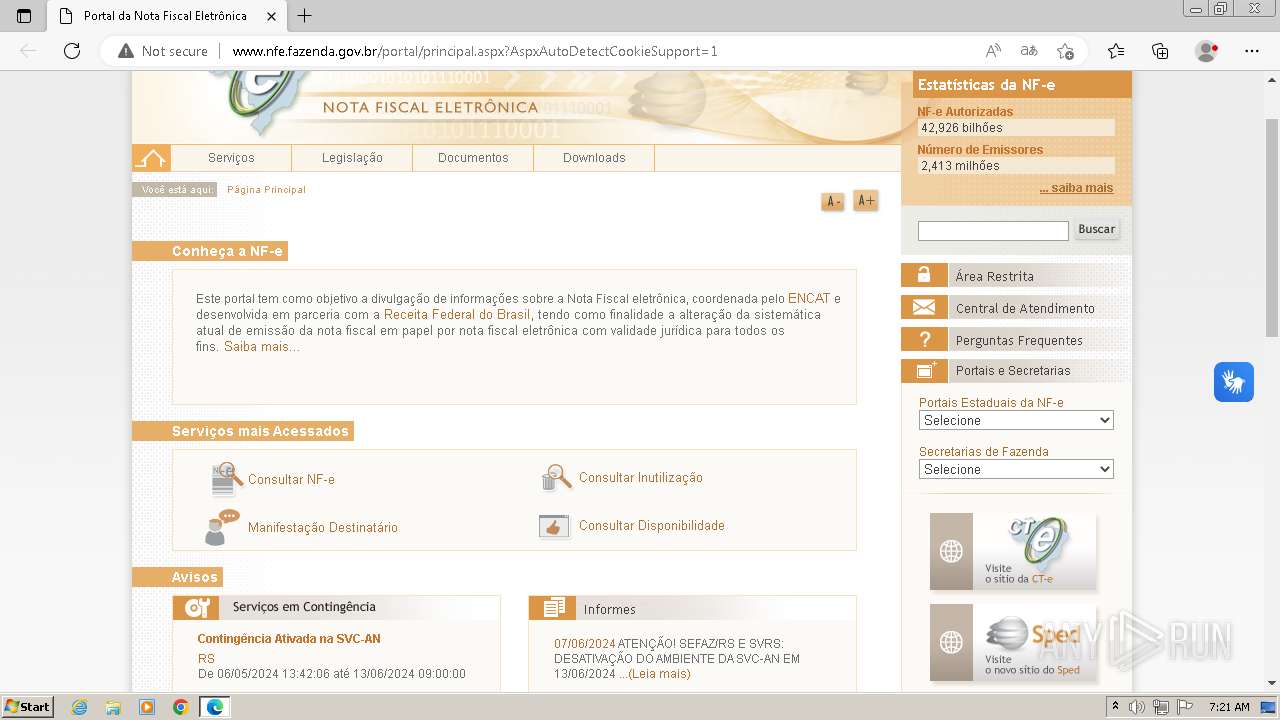
Task: Open the Windows Start menu
Action: point(28,707)
